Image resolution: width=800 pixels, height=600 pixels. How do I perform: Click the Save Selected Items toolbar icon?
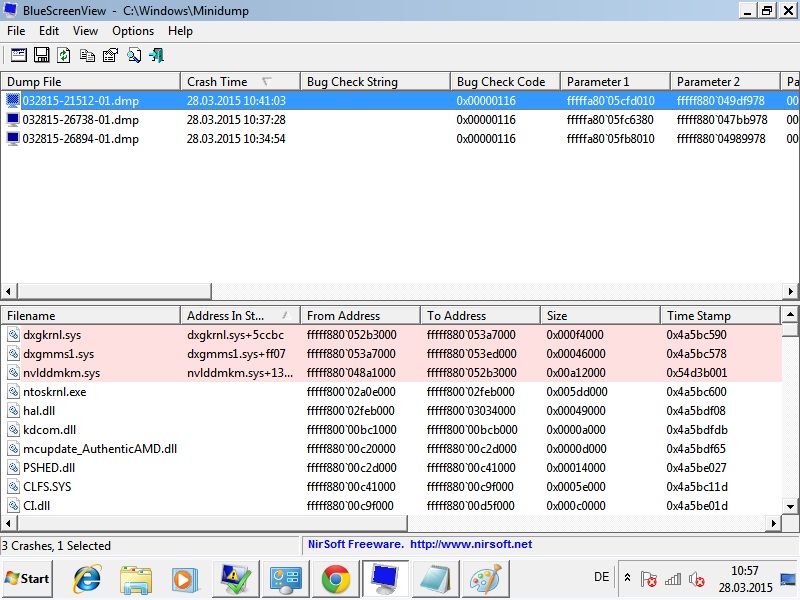point(41,55)
